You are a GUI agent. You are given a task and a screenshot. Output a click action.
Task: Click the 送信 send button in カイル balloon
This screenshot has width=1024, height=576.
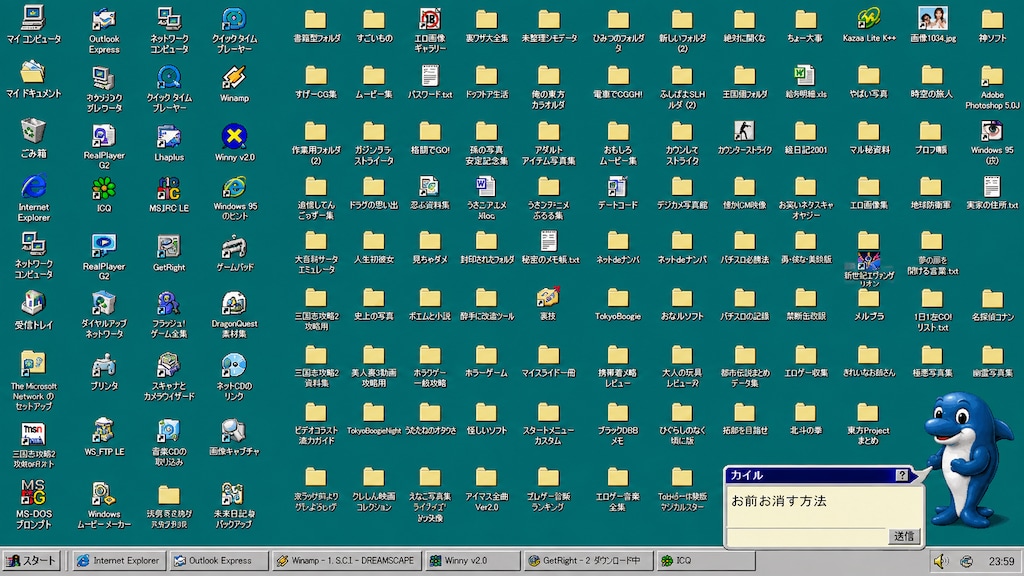pos(904,536)
